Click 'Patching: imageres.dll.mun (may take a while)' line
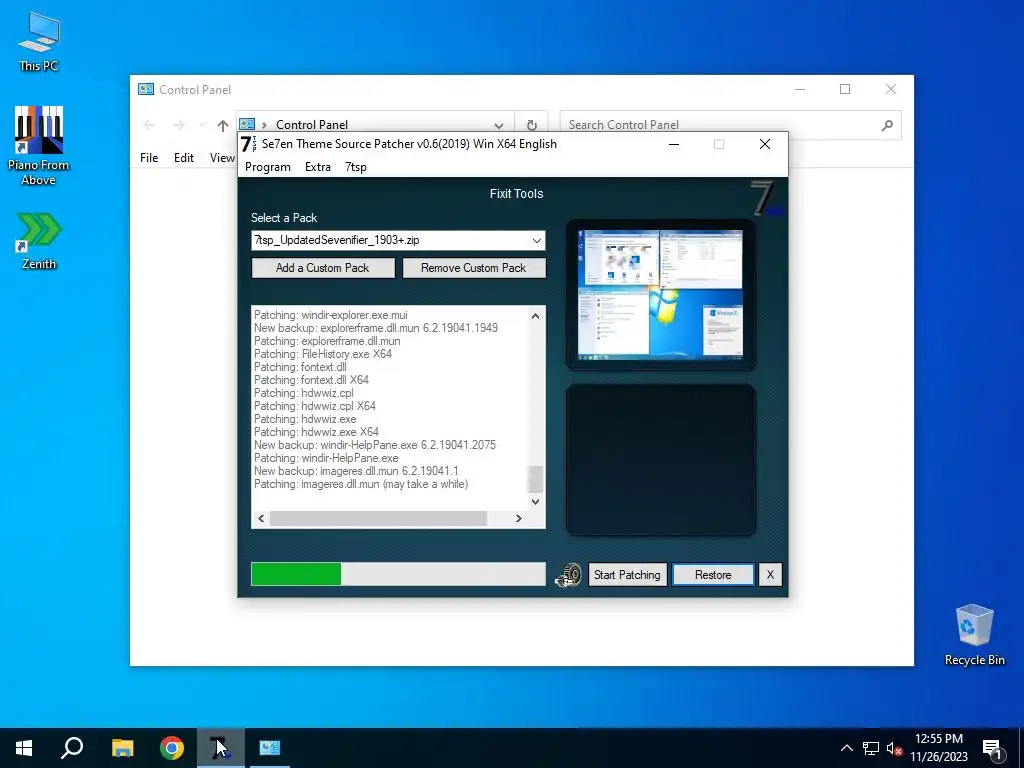This screenshot has width=1024, height=768. (361, 484)
